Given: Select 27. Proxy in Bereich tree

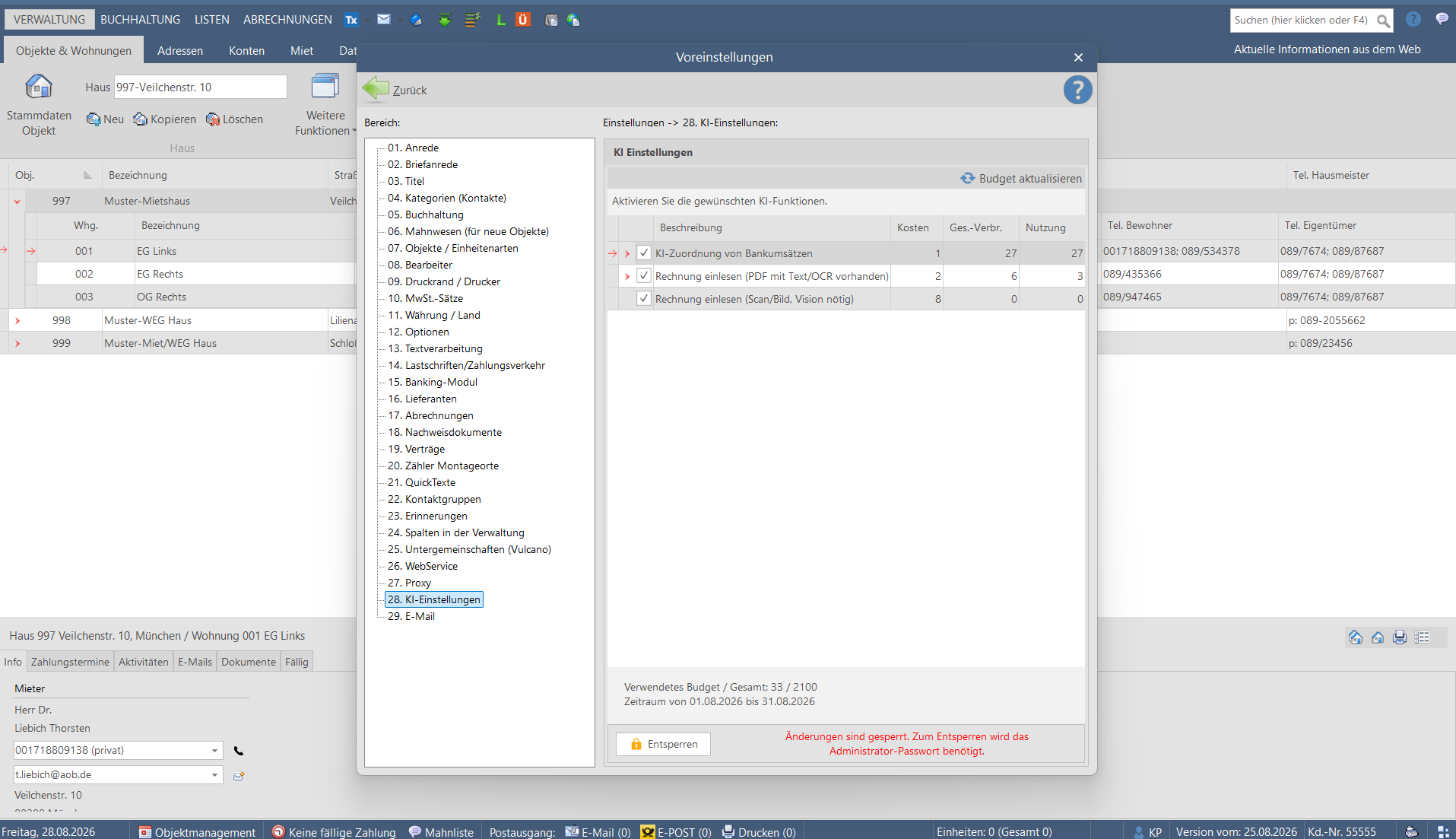Looking at the screenshot, I should tap(410, 583).
